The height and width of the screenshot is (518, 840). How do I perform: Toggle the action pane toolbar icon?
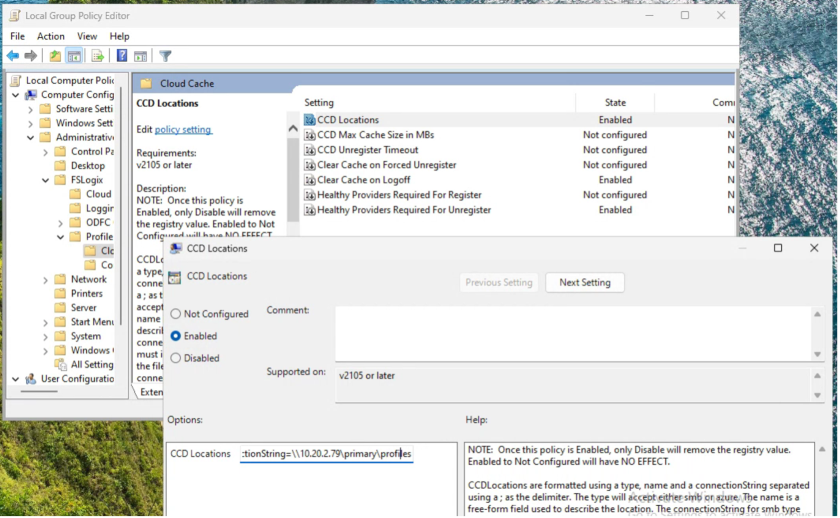point(140,56)
